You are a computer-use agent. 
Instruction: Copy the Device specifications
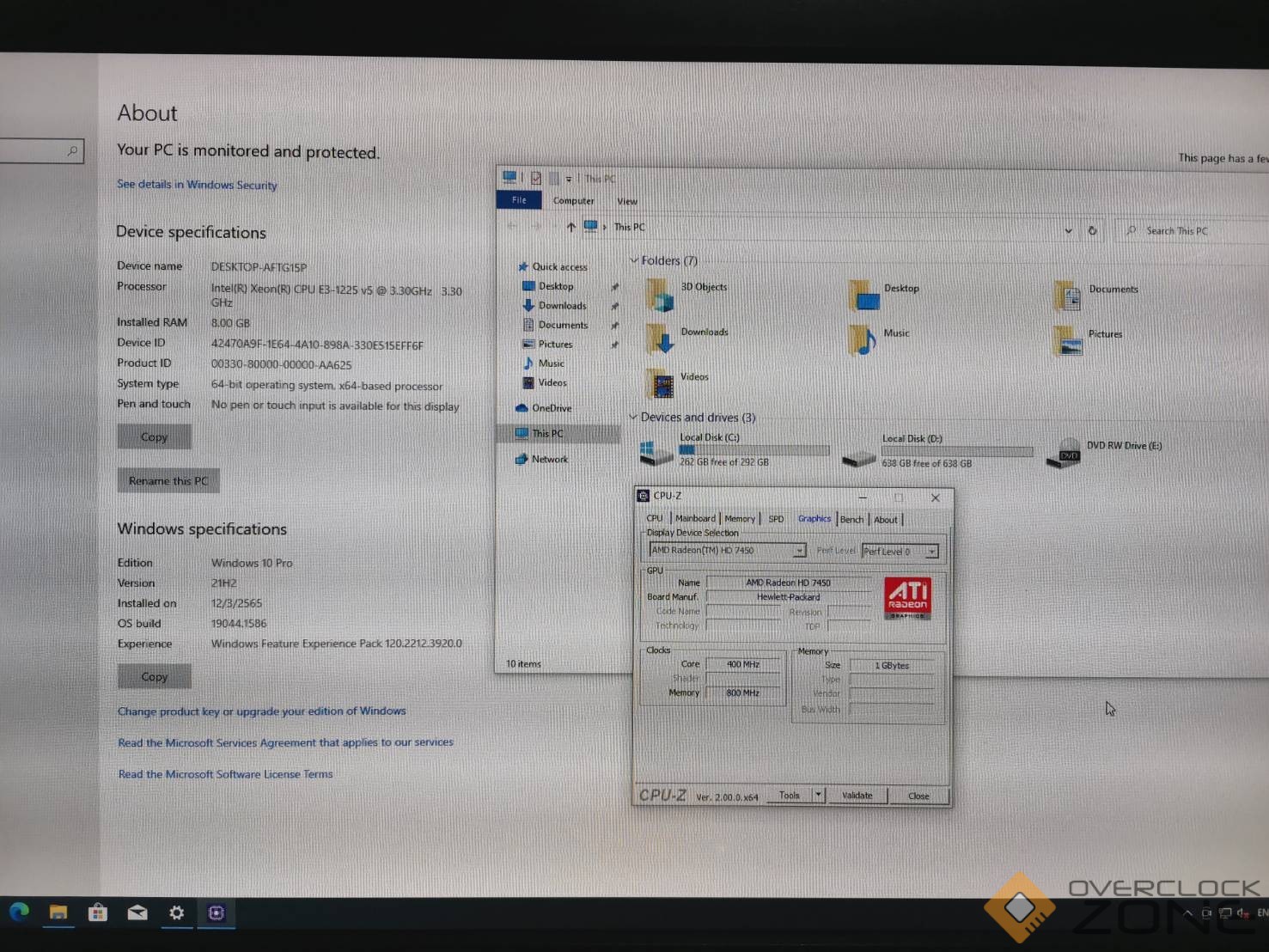coord(155,436)
